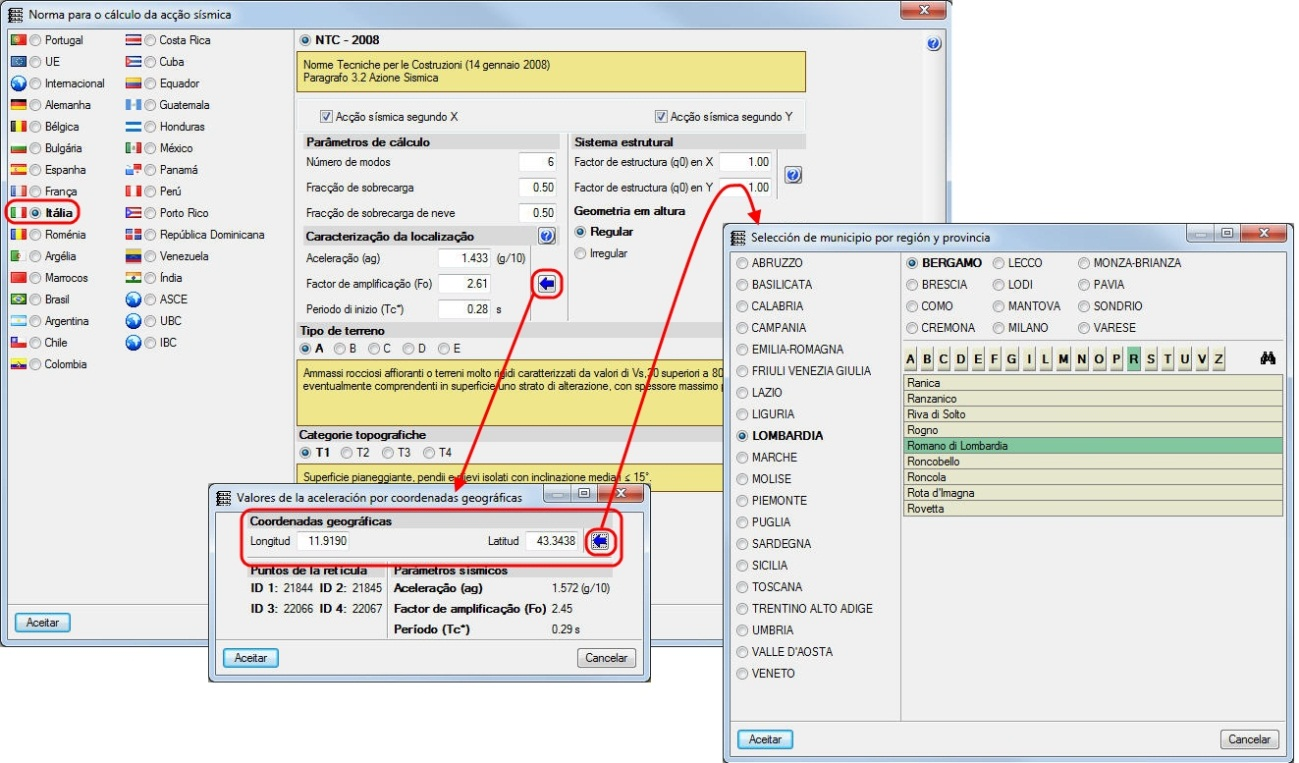Choose the VENETO region option

(x=743, y=674)
